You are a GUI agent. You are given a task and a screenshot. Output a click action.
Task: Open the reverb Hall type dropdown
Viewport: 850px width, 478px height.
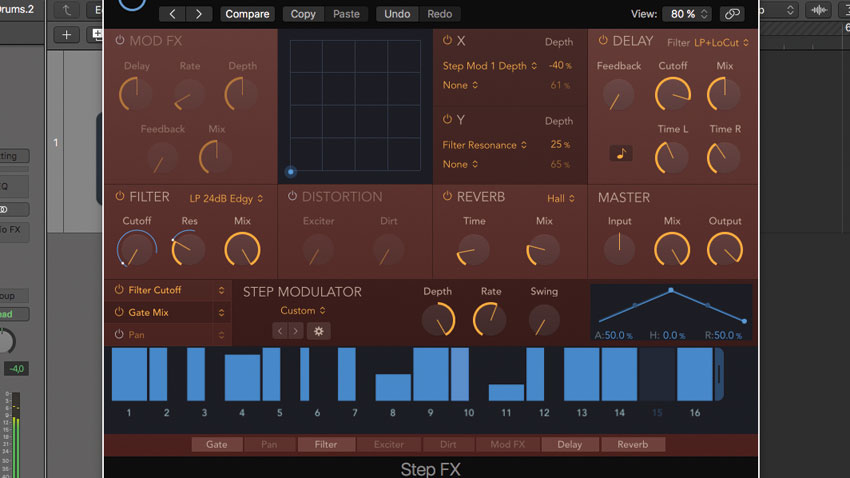pos(561,198)
